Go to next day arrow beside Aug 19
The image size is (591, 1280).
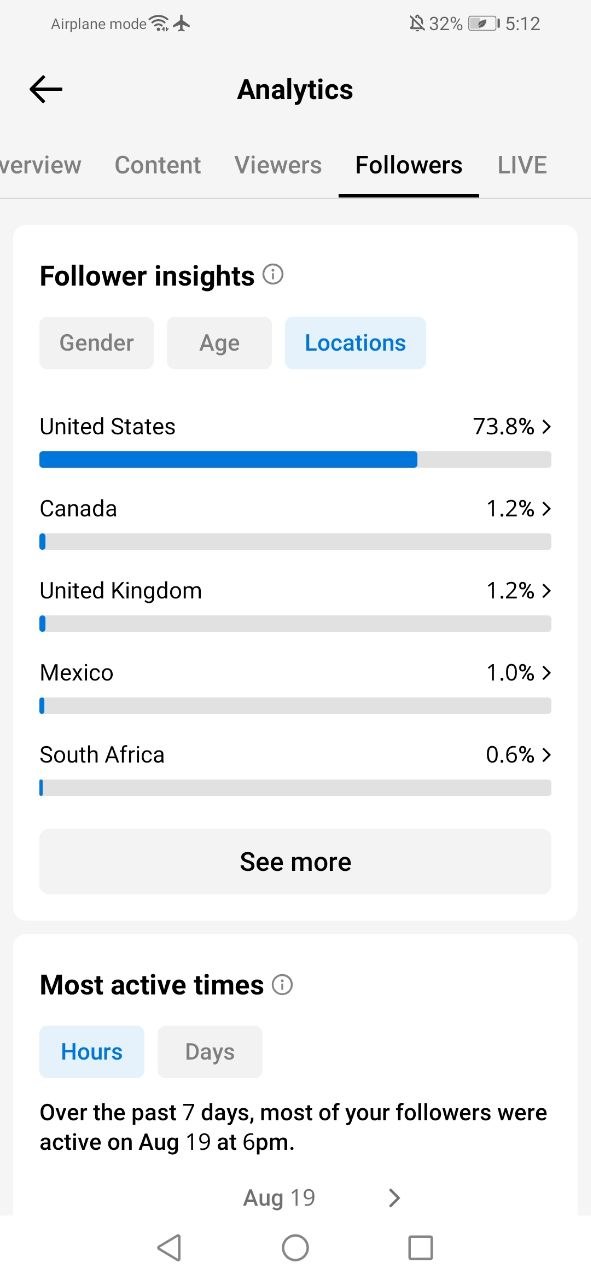[x=394, y=1198]
